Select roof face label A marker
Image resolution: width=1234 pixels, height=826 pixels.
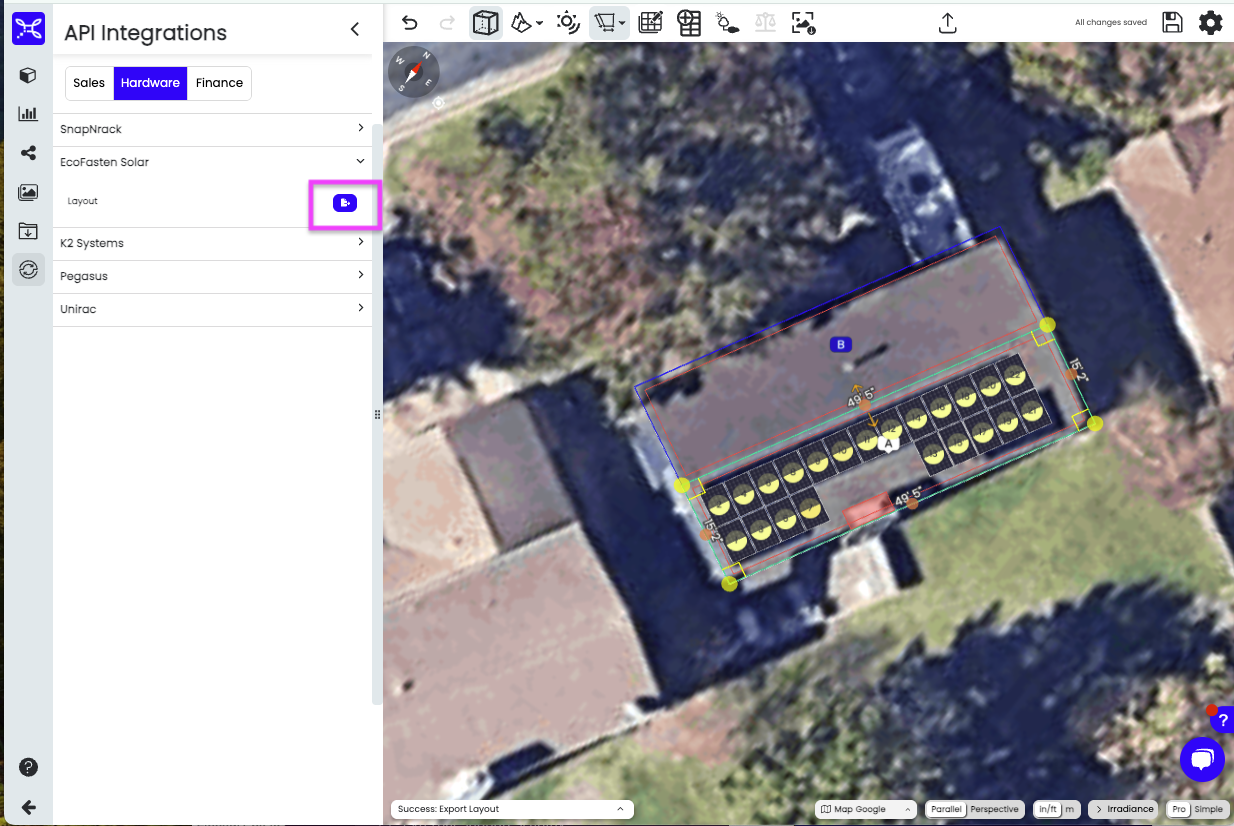887,444
